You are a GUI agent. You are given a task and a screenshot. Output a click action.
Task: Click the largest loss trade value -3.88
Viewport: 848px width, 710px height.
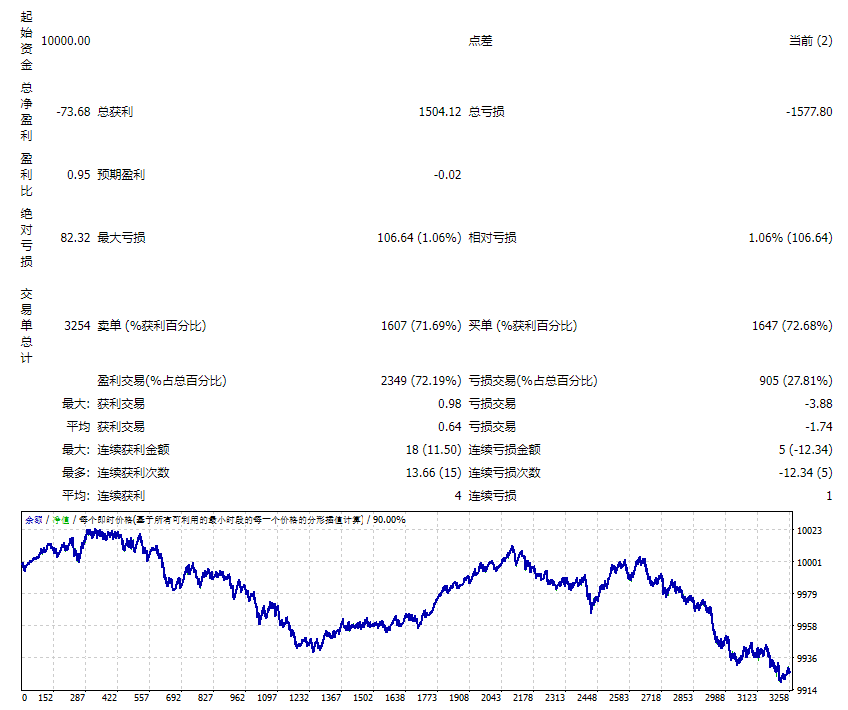pos(818,404)
